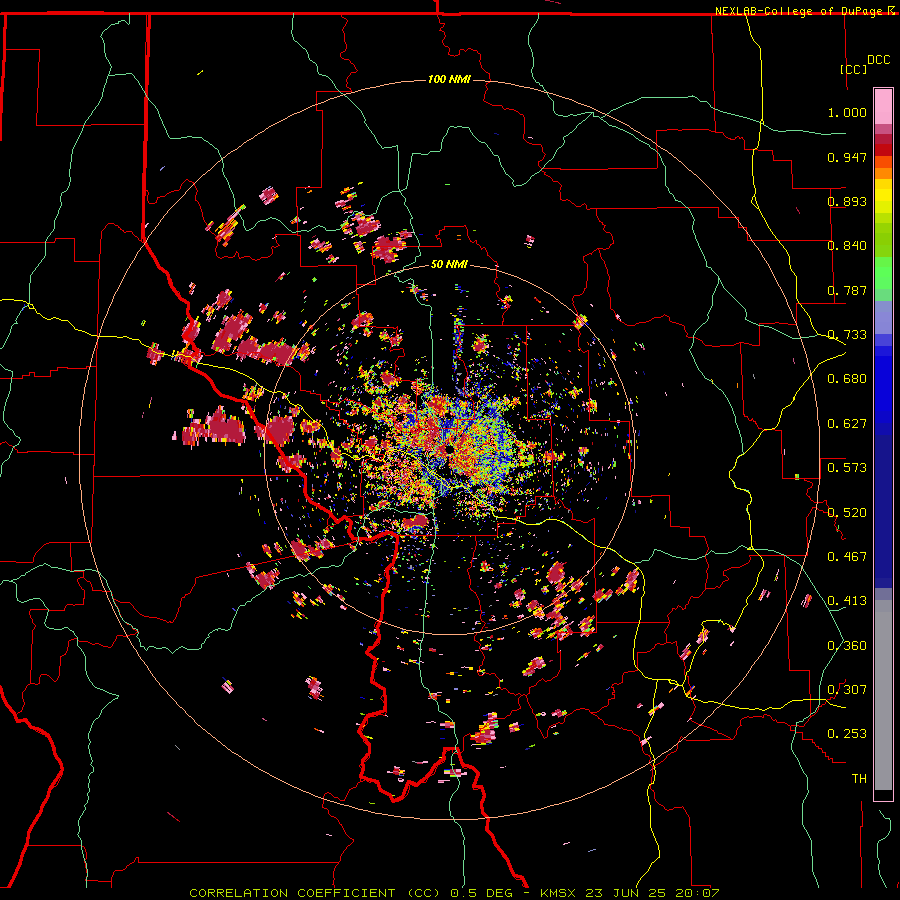Click the 0.840 scale value
The image size is (900, 900).
(x=847, y=246)
